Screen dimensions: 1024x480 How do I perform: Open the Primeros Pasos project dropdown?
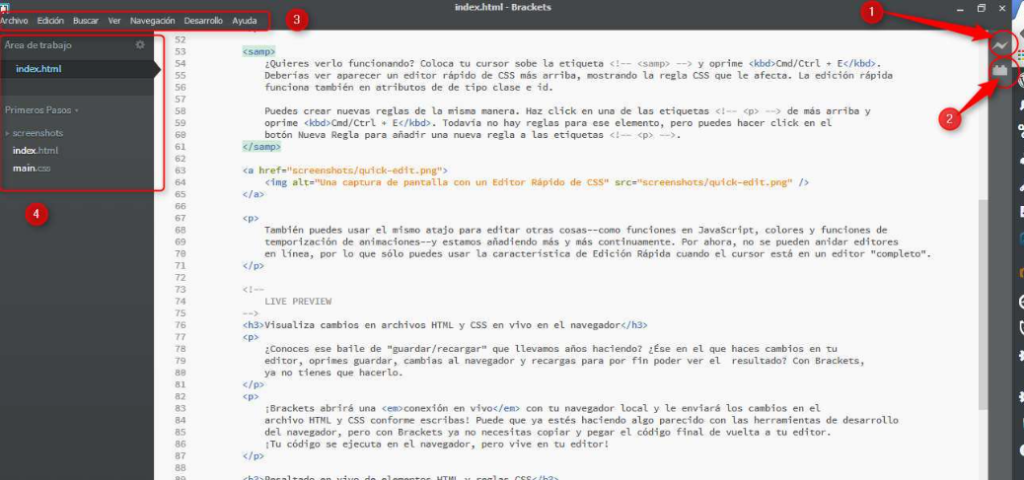coord(41,110)
